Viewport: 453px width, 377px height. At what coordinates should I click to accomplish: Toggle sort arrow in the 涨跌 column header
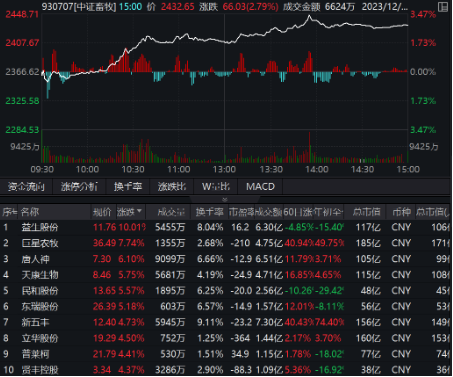tap(139, 211)
